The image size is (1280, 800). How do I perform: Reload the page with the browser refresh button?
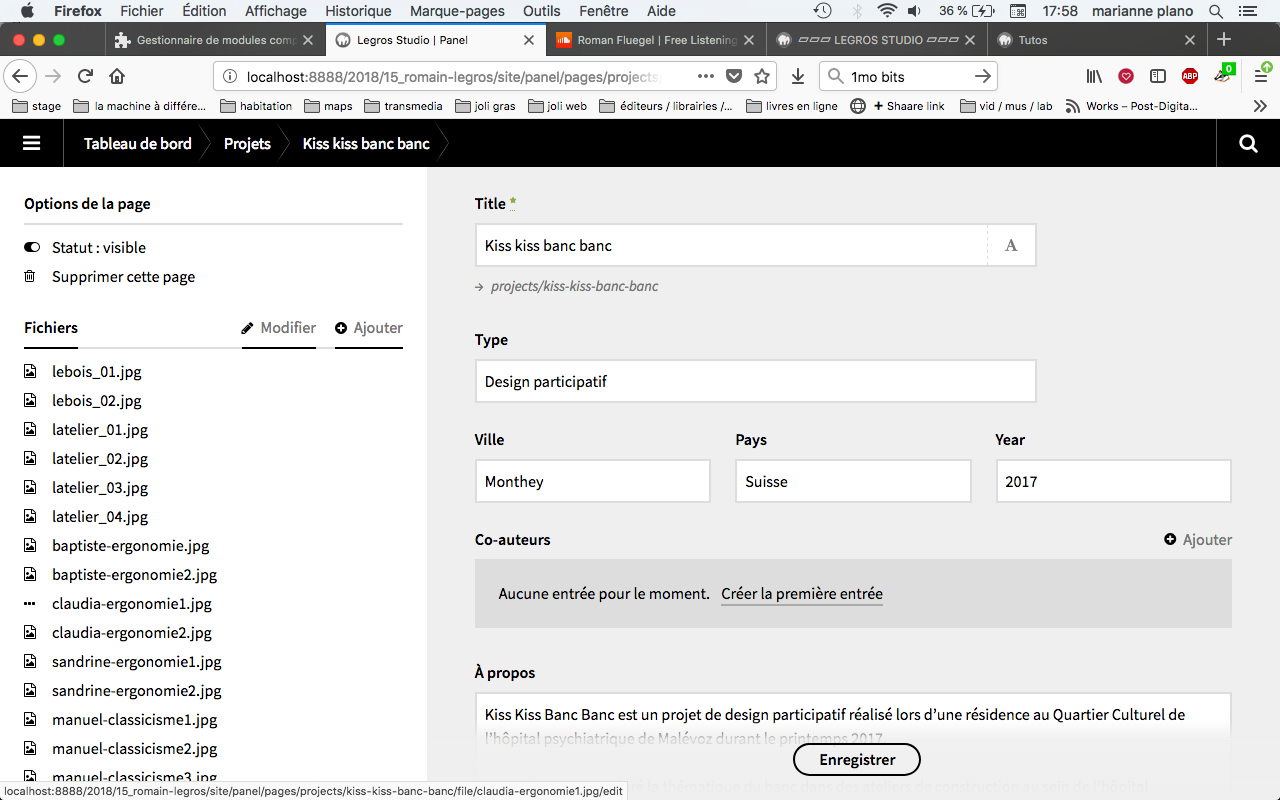coord(85,77)
